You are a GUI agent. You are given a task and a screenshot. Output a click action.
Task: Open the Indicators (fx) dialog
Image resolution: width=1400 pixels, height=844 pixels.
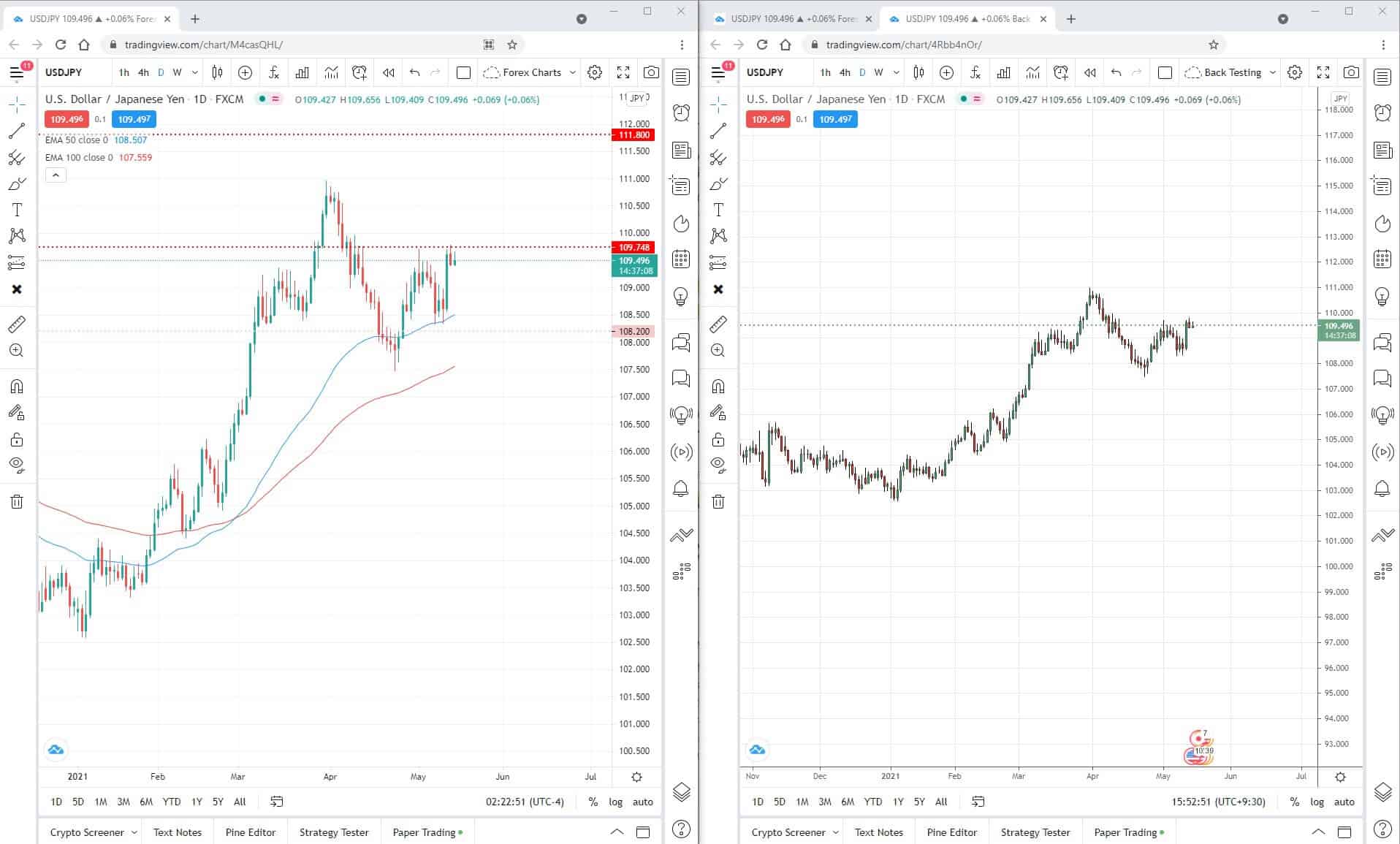[x=273, y=72]
